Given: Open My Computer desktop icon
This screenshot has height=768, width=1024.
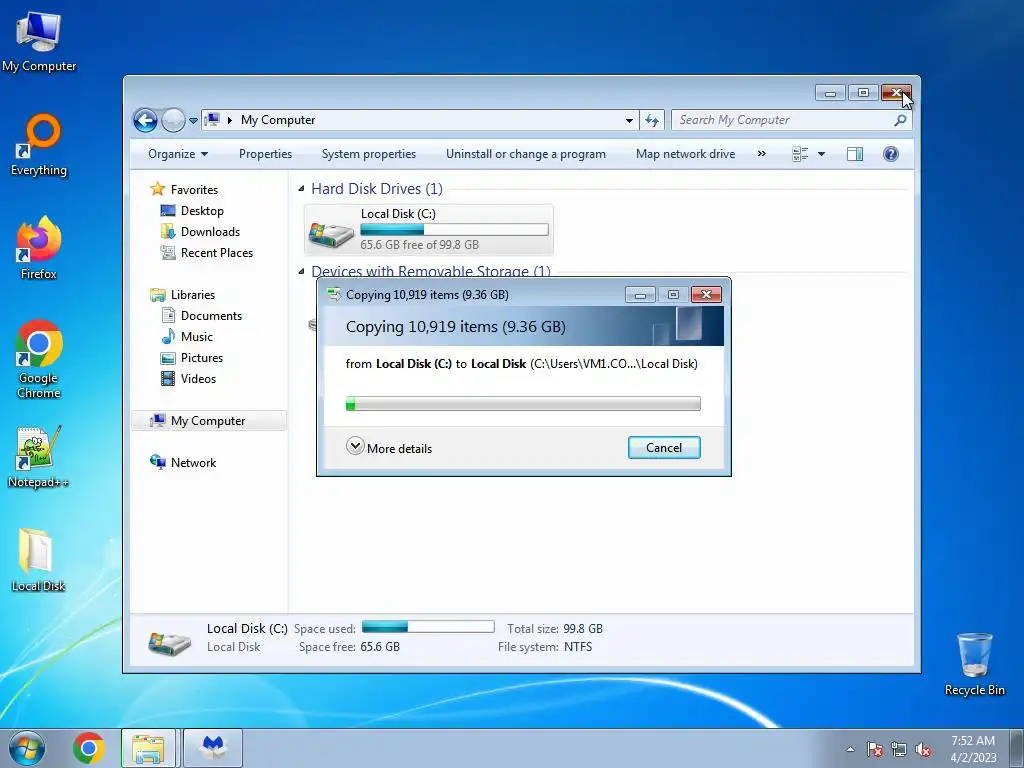Looking at the screenshot, I should pos(39,42).
